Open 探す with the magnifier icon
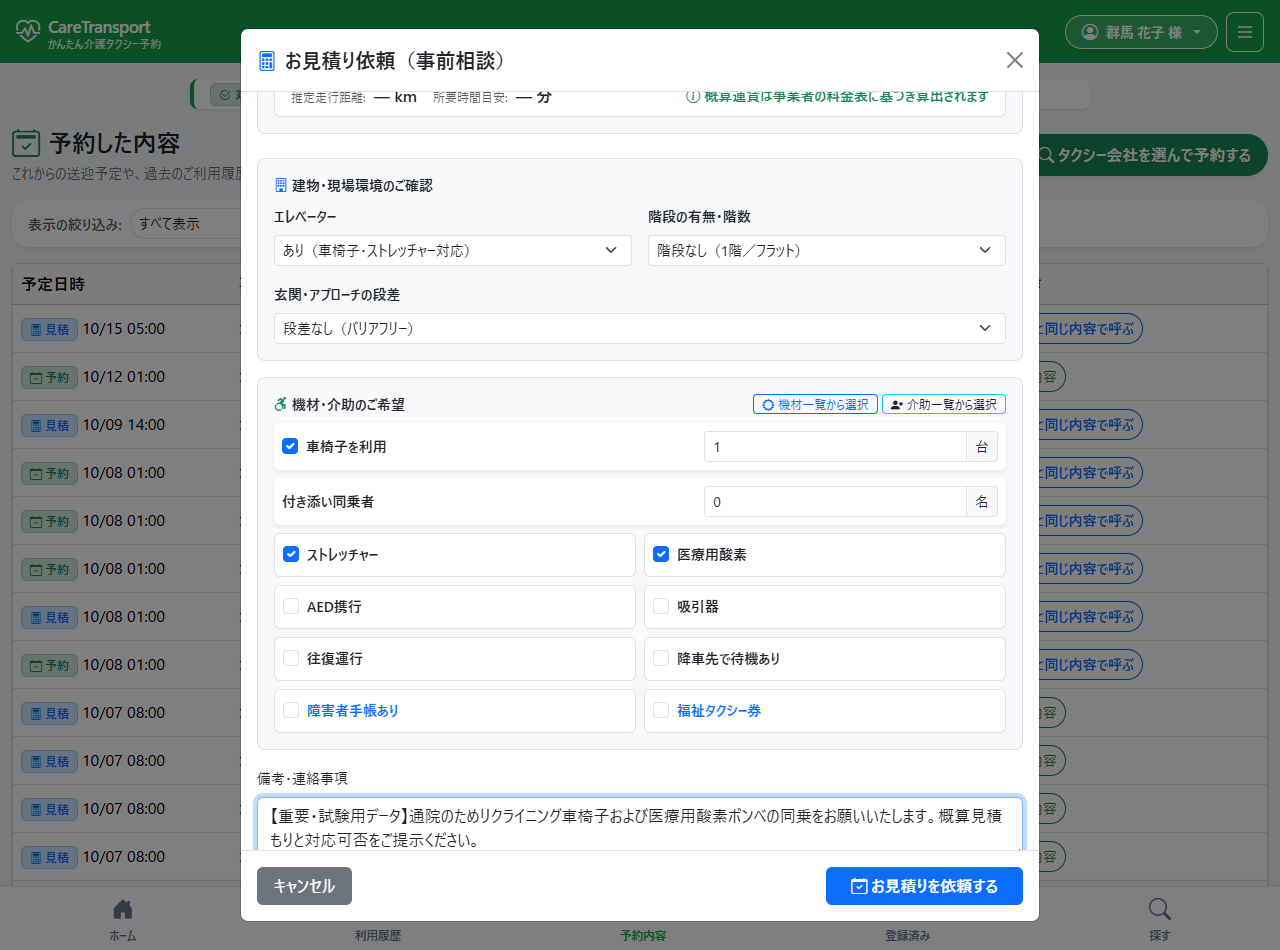Viewport: 1280px width, 950px height. pos(1160,909)
